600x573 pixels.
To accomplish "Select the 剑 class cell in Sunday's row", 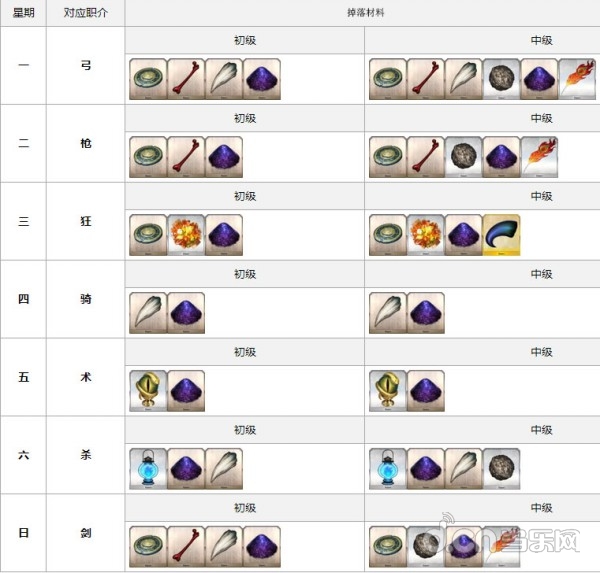I will (85, 533).
